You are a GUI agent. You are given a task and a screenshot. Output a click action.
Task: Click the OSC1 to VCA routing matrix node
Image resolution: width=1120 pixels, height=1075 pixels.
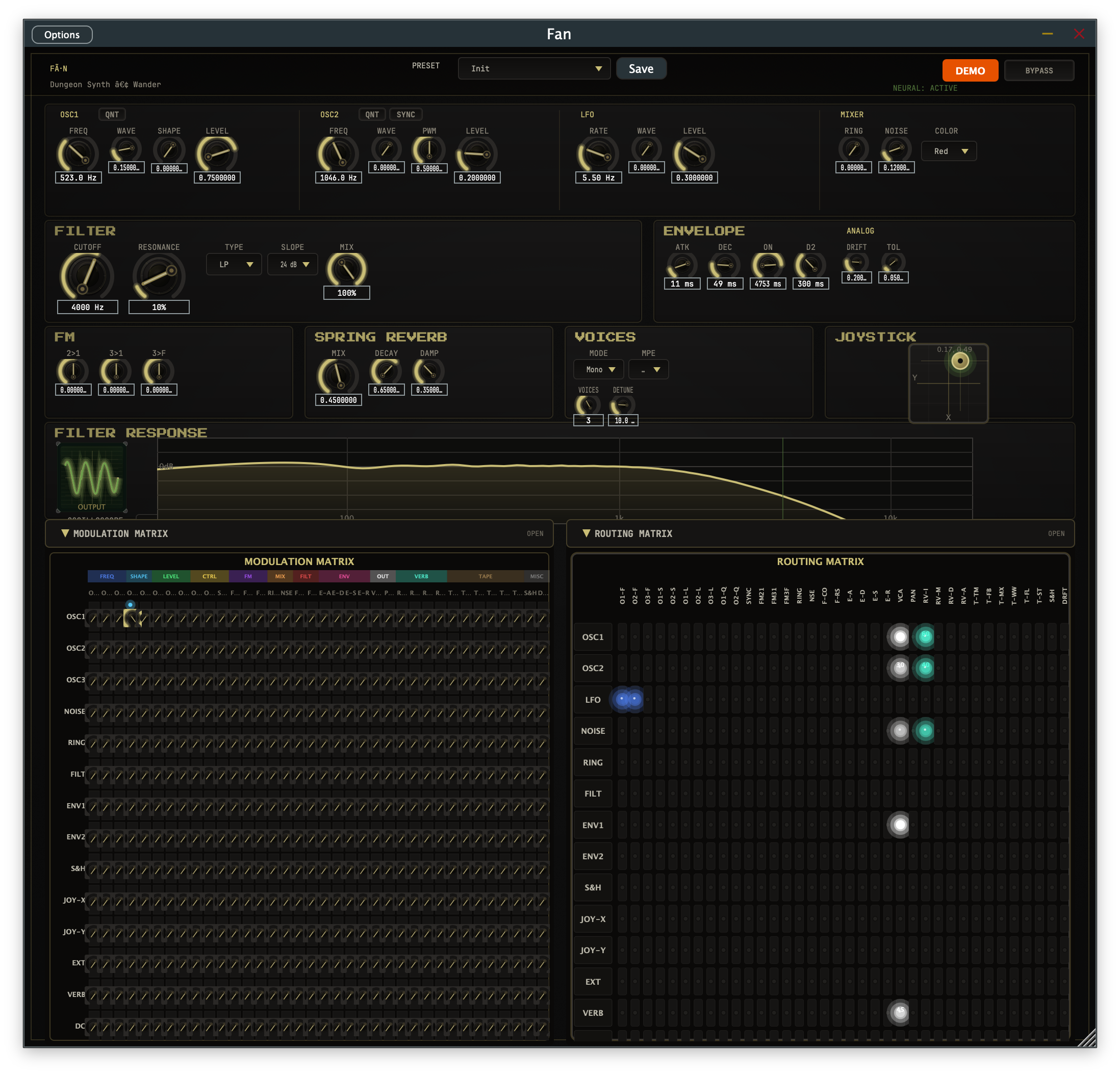point(900,636)
